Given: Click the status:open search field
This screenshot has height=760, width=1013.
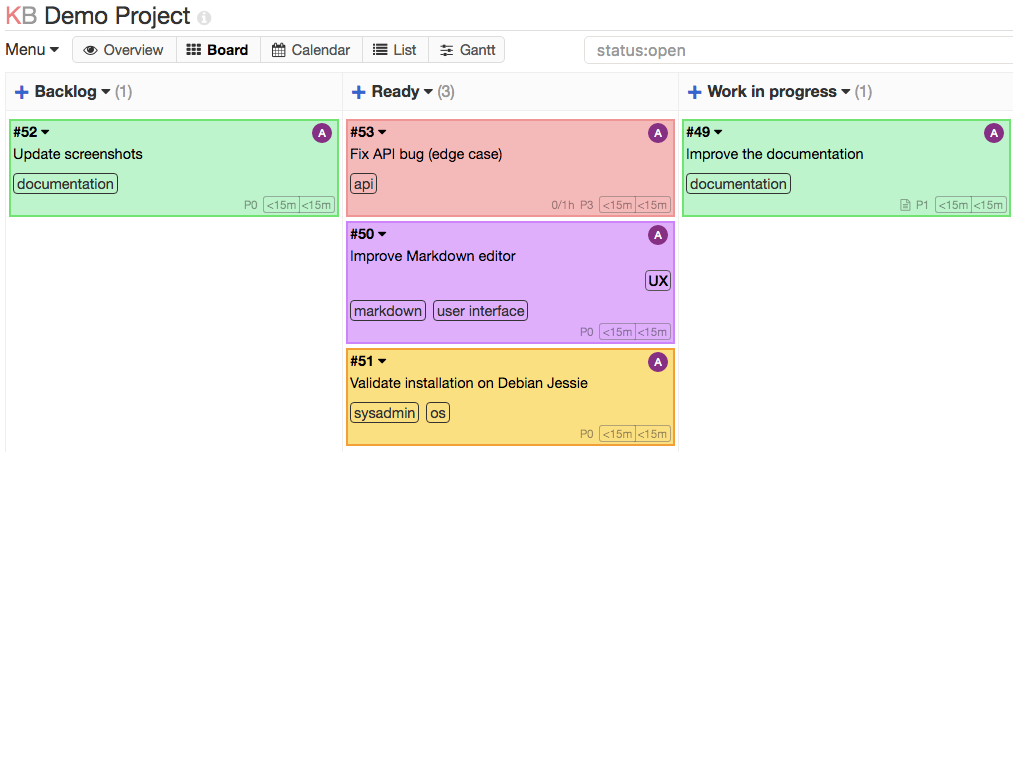Looking at the screenshot, I should click(x=798, y=50).
